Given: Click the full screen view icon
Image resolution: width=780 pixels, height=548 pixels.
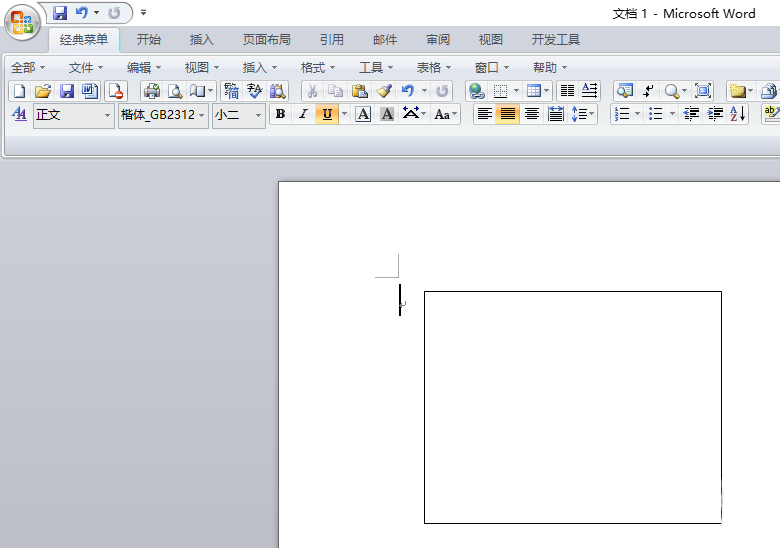Looking at the screenshot, I should [x=703, y=91].
